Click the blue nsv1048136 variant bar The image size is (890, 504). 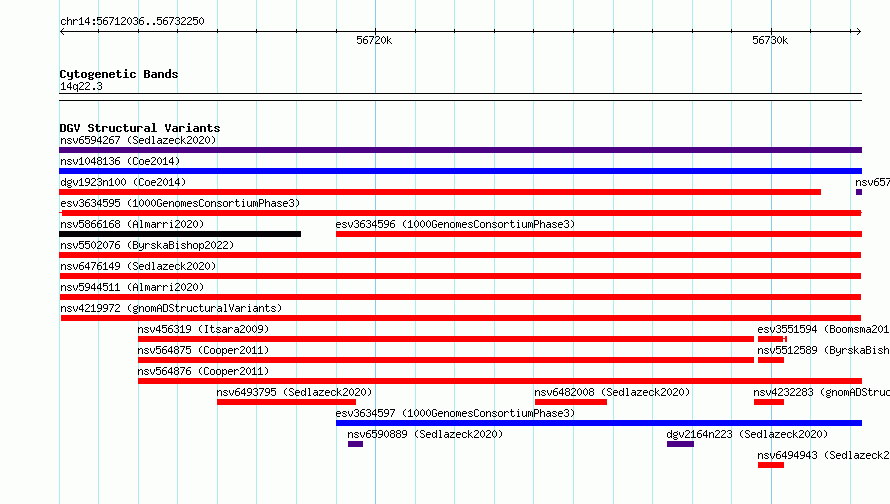460,171
